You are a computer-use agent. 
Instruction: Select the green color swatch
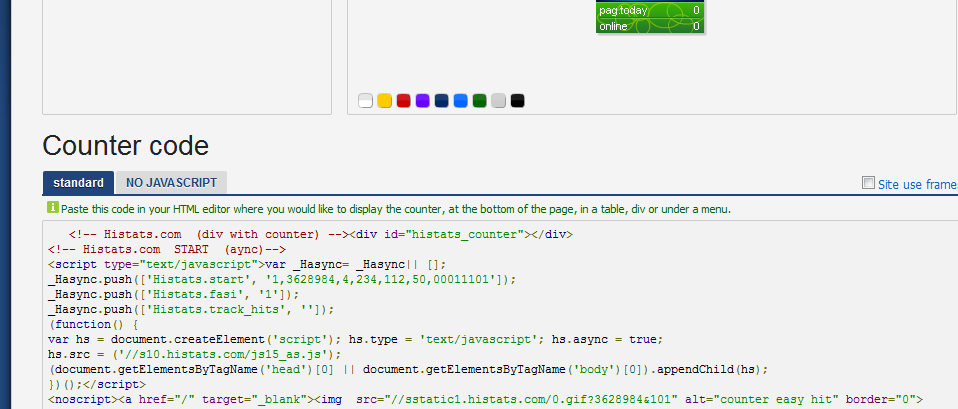480,101
